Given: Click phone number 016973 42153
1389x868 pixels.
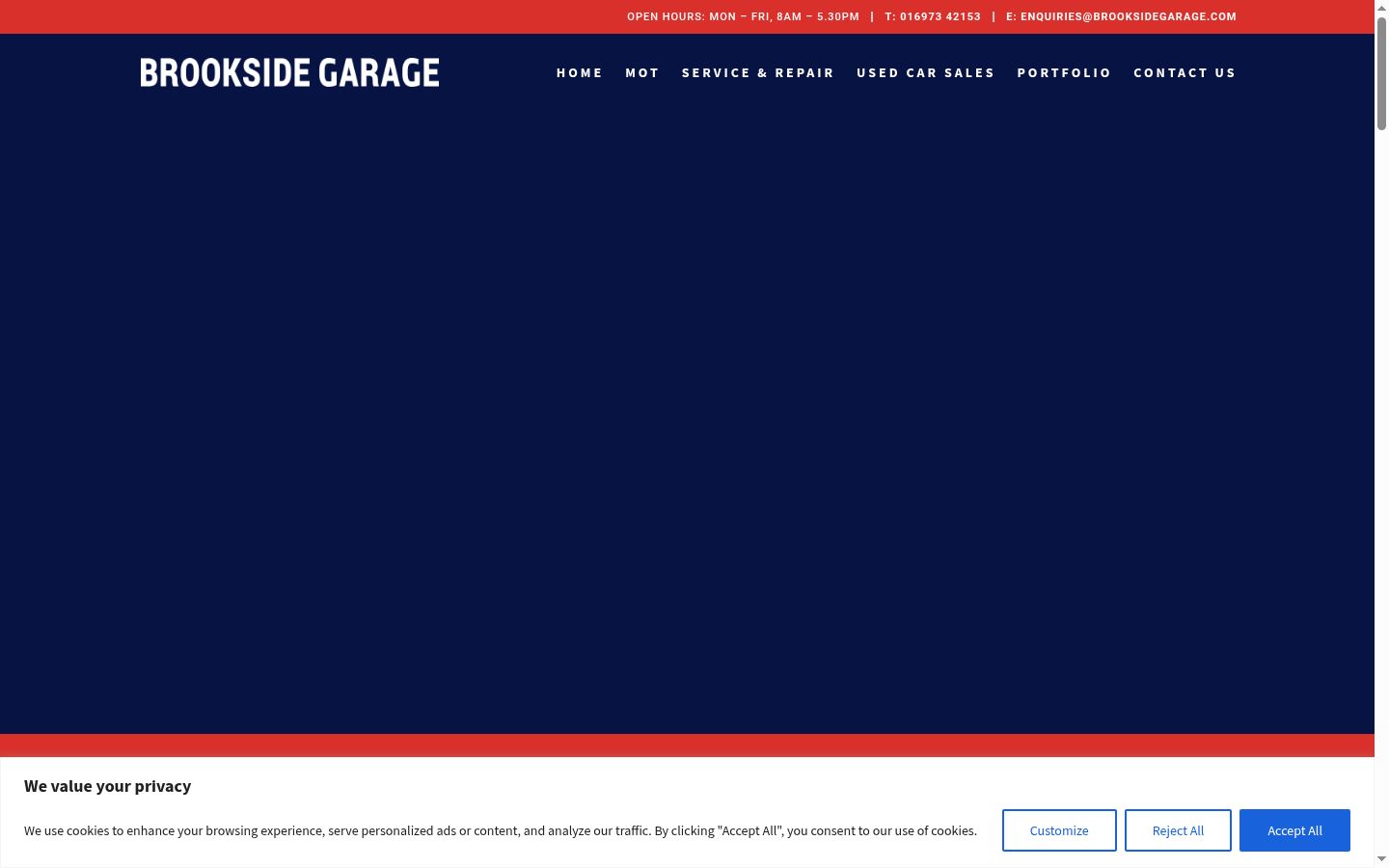Looking at the screenshot, I should 940,16.
